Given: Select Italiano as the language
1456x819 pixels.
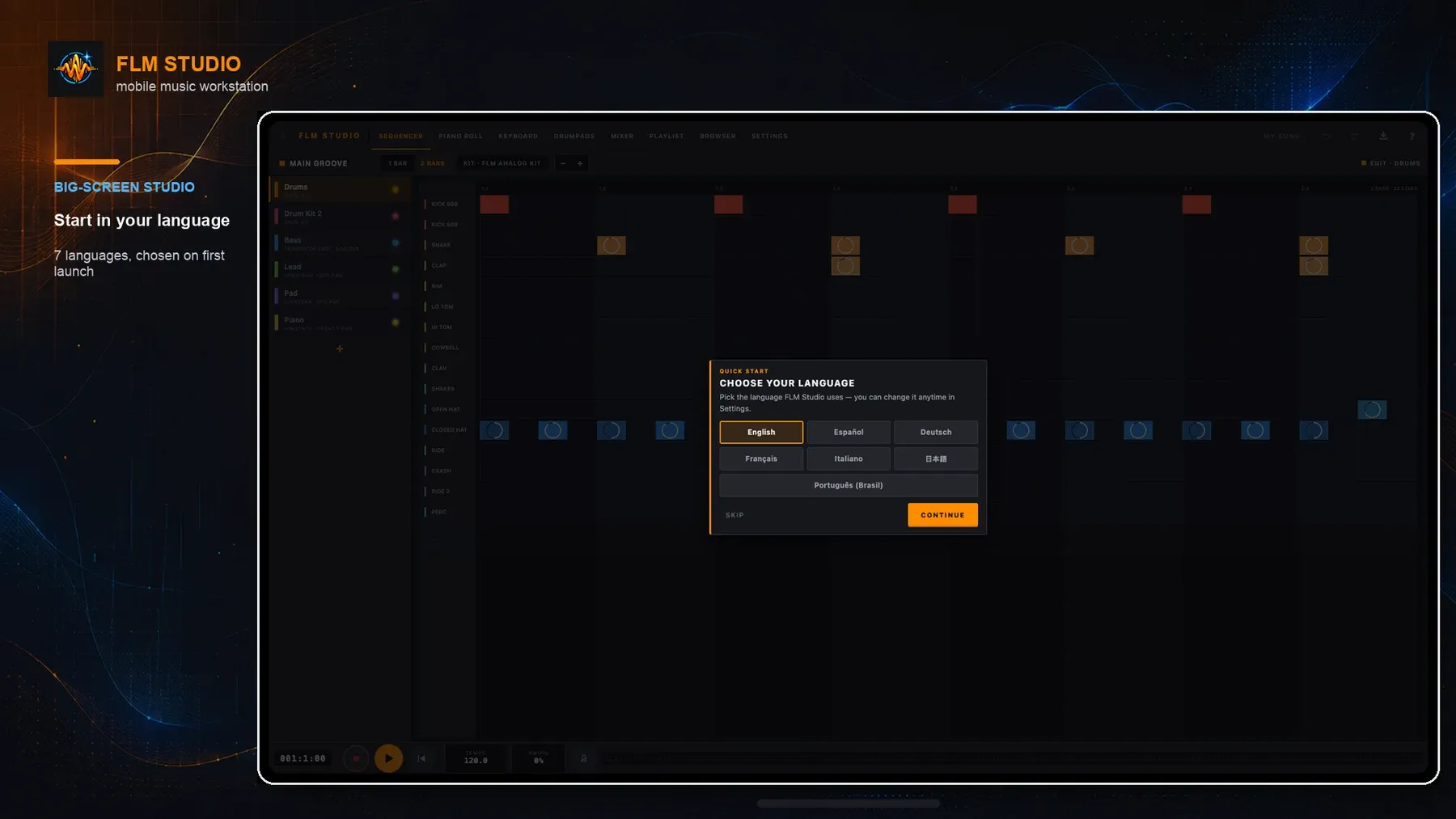Looking at the screenshot, I should [x=849, y=458].
